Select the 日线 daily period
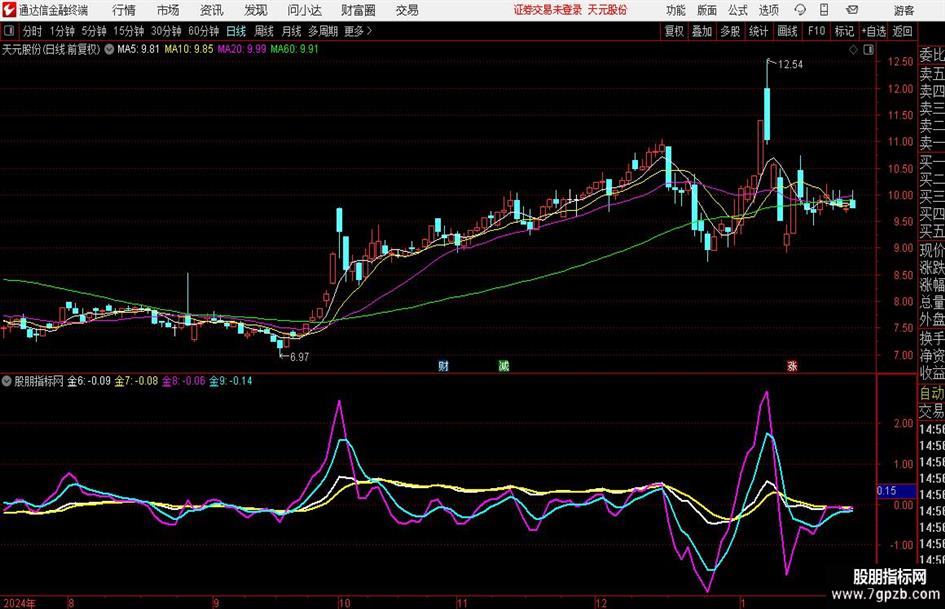The width and height of the screenshot is (945, 609). pyautogui.click(x=236, y=31)
